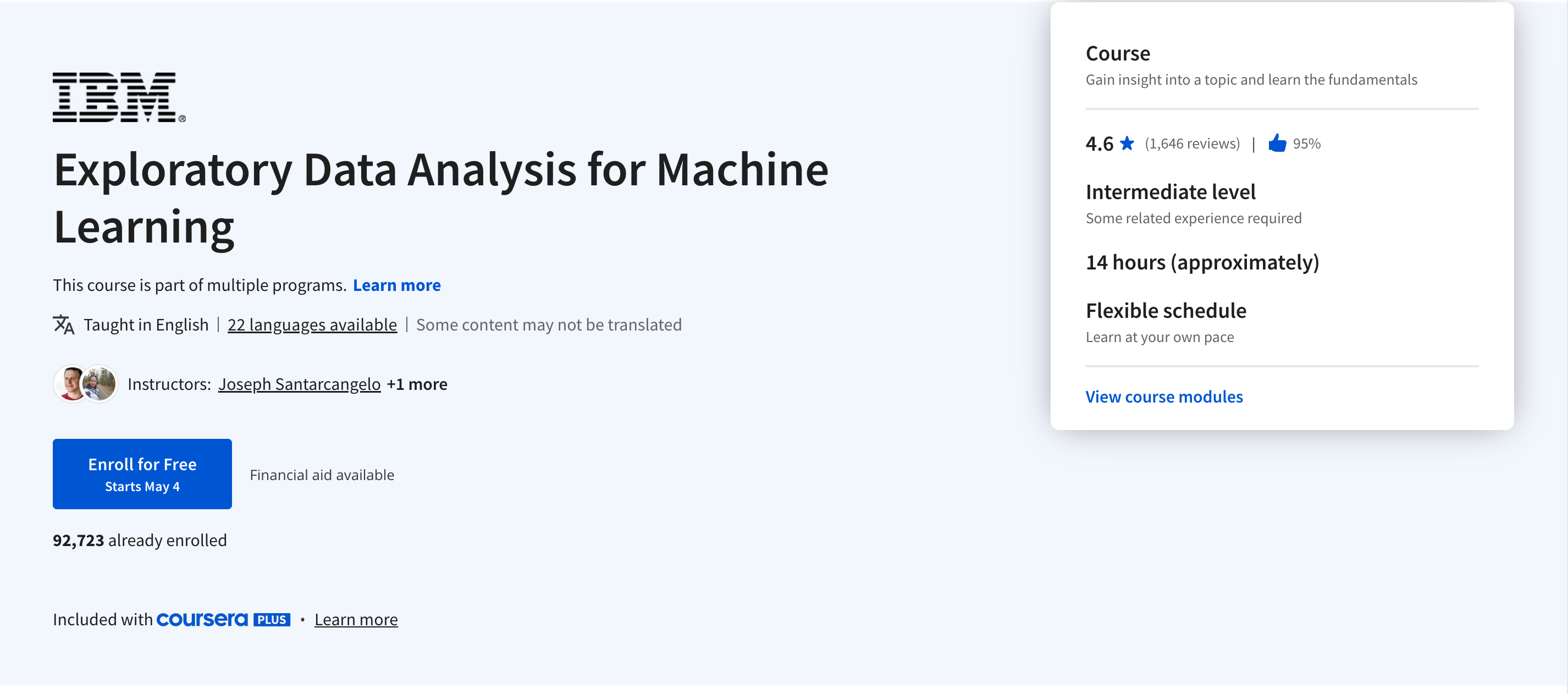Click the 95% approval text
Image resolution: width=1568 pixels, height=694 pixels.
[1306, 144]
